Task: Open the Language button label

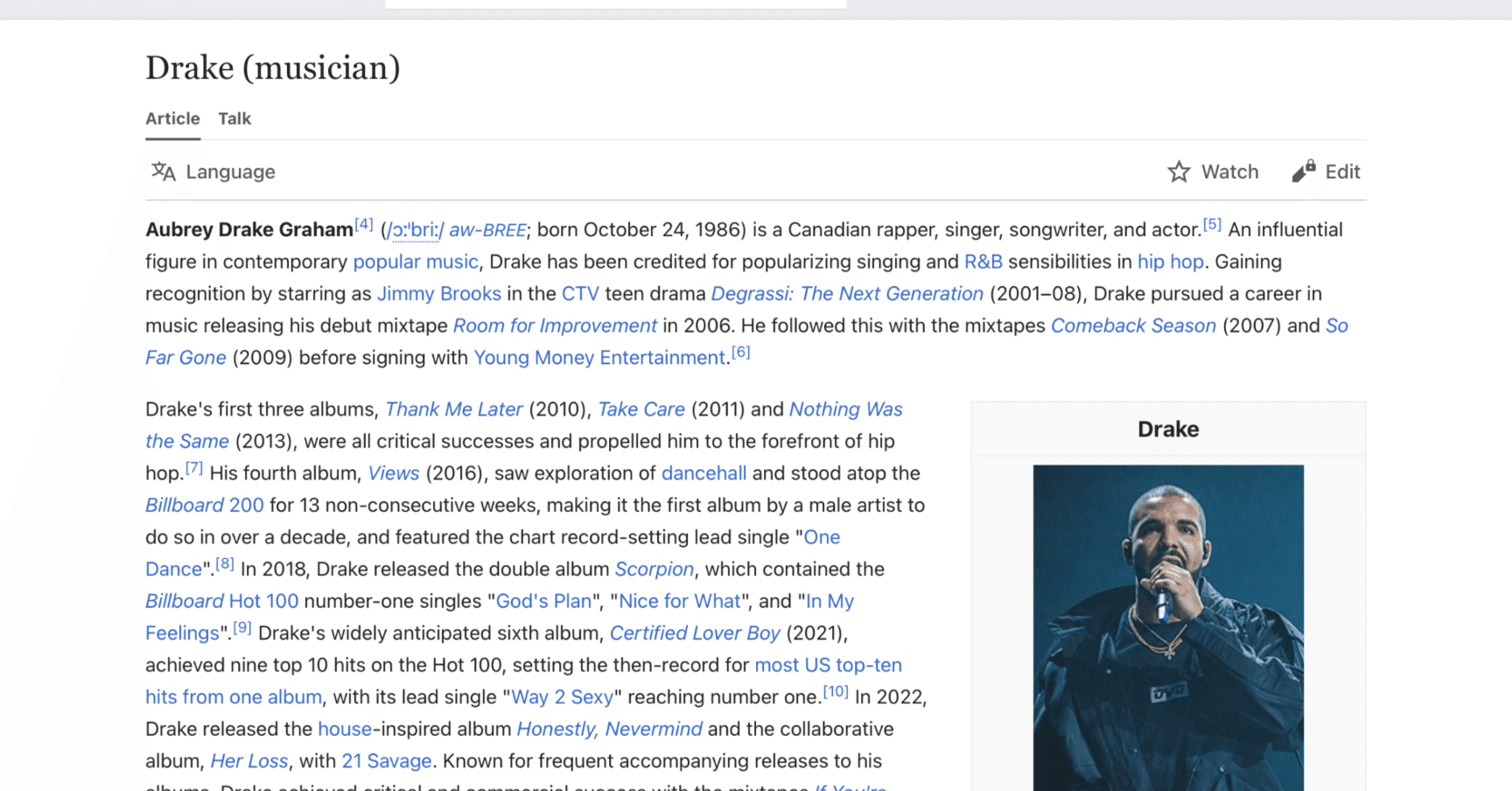Action: tap(230, 171)
